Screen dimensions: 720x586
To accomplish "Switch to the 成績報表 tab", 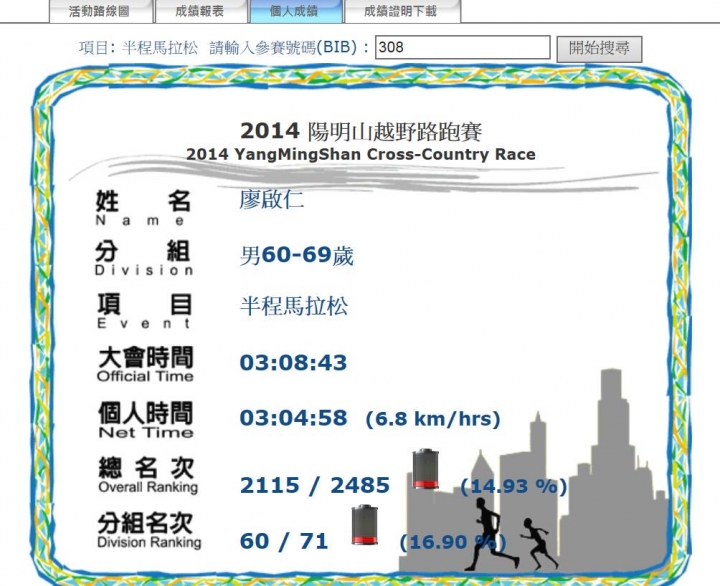I will coord(201,11).
